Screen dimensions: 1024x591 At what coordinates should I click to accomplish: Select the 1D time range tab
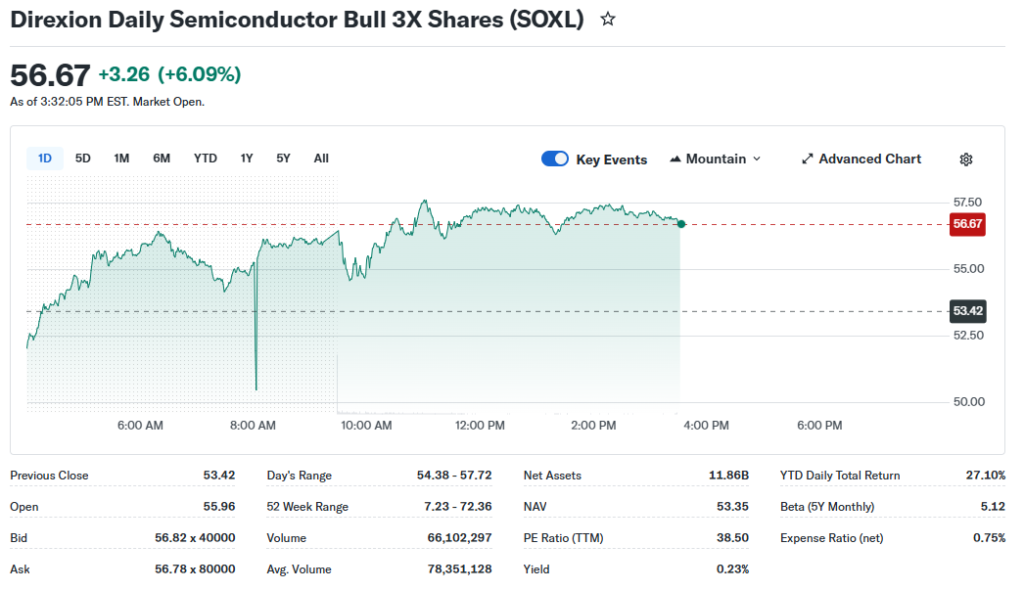(45, 158)
